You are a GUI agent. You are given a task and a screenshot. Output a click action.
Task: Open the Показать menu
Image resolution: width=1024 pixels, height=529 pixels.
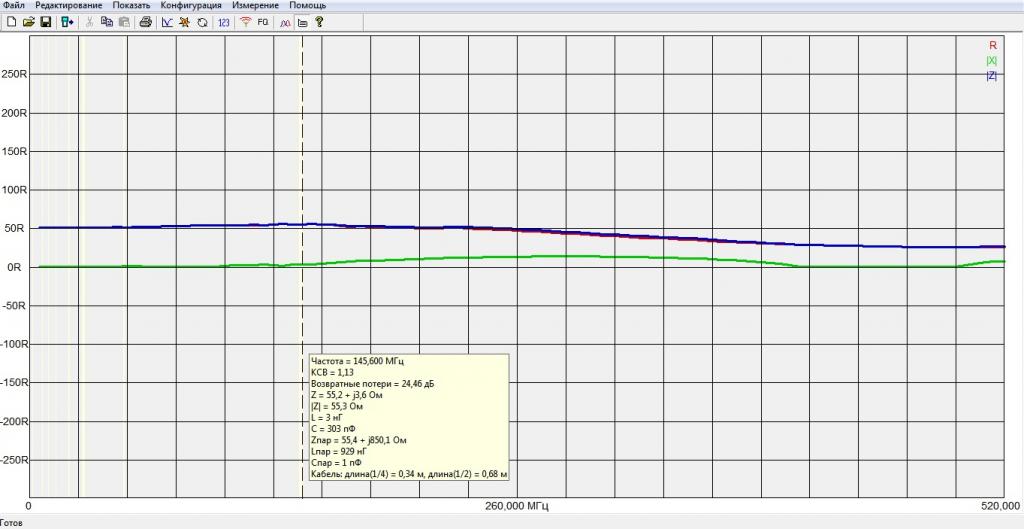[131, 5]
